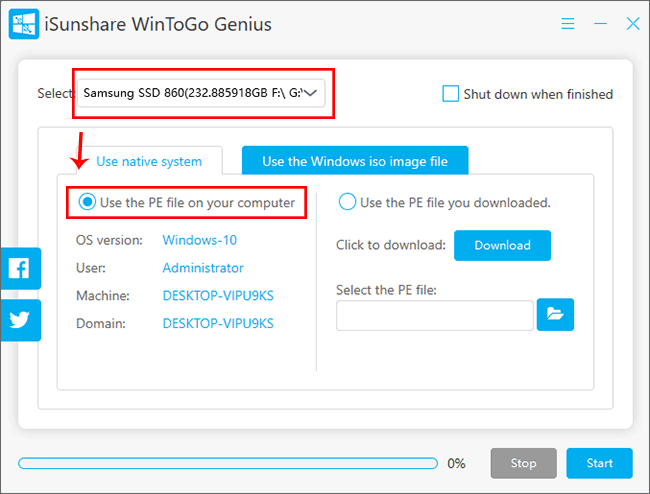Select Use the PE file on your computer
650x494 pixels.
tap(87, 202)
